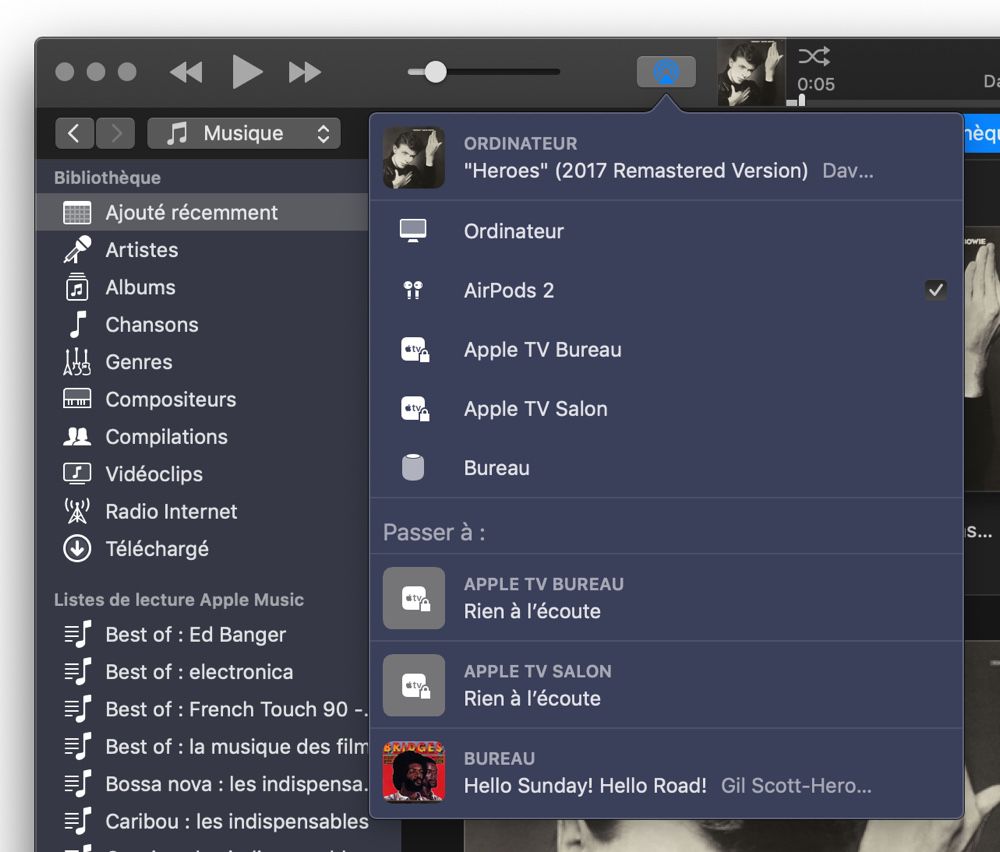Click the Albums icon in sidebar
The width and height of the screenshot is (1000, 852).
pyautogui.click(x=77, y=287)
